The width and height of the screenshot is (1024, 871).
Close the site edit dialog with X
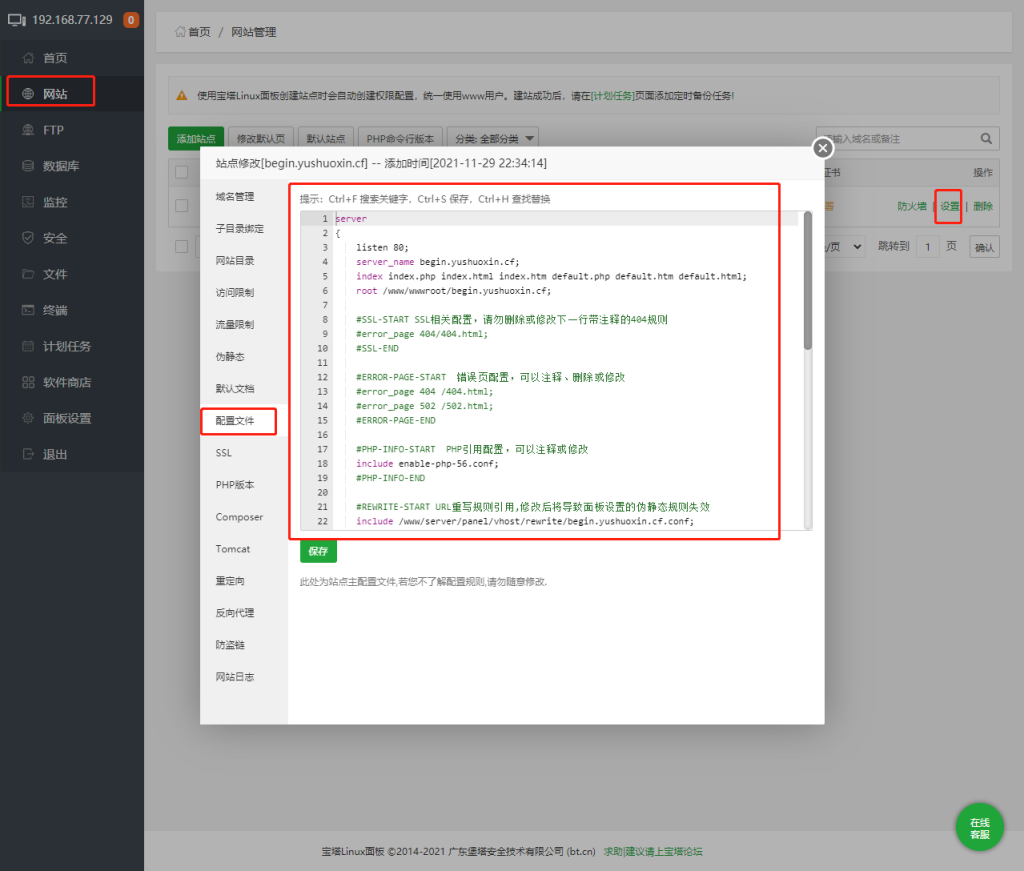[822, 148]
